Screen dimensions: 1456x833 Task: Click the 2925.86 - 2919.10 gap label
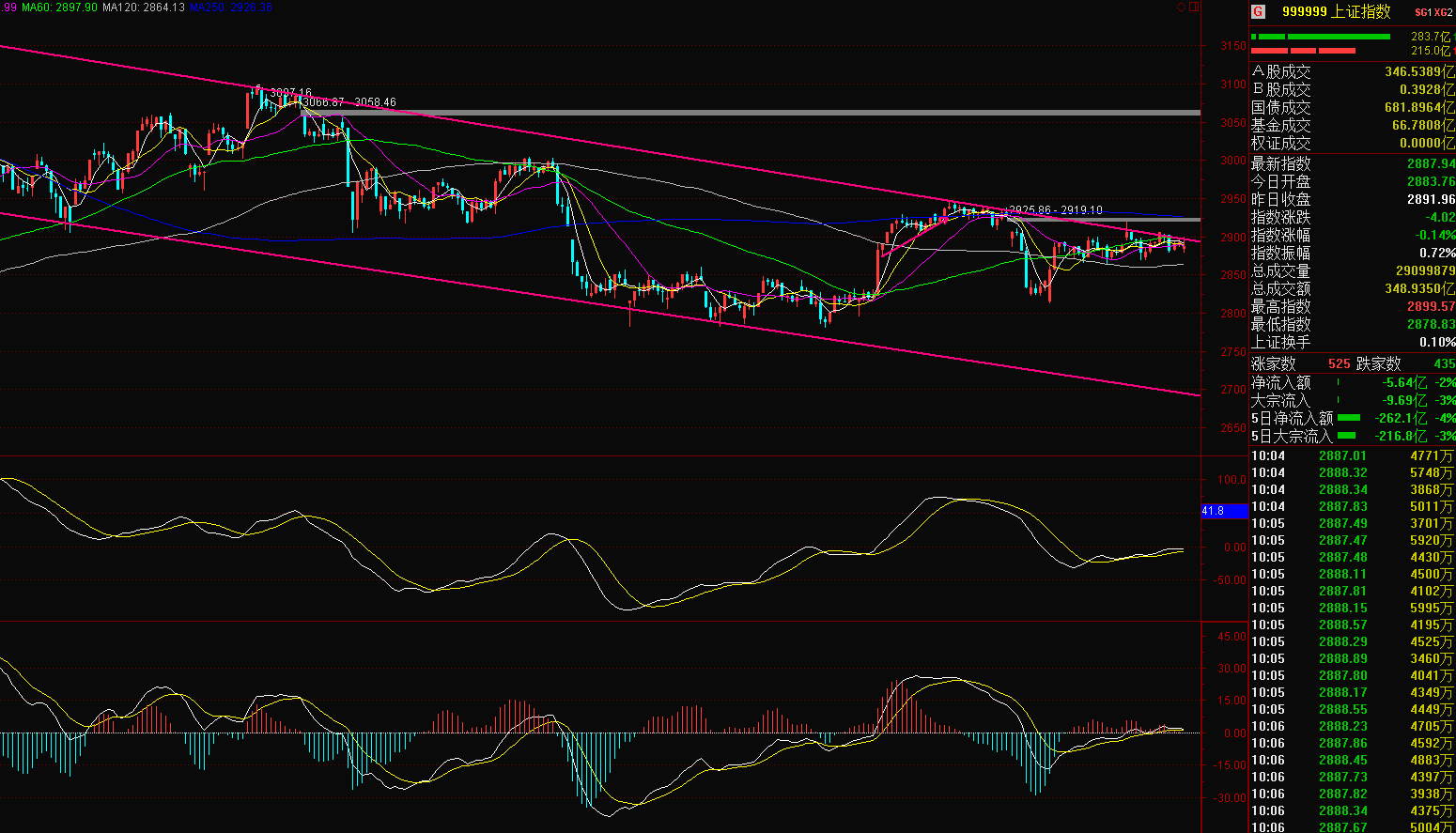point(1056,210)
